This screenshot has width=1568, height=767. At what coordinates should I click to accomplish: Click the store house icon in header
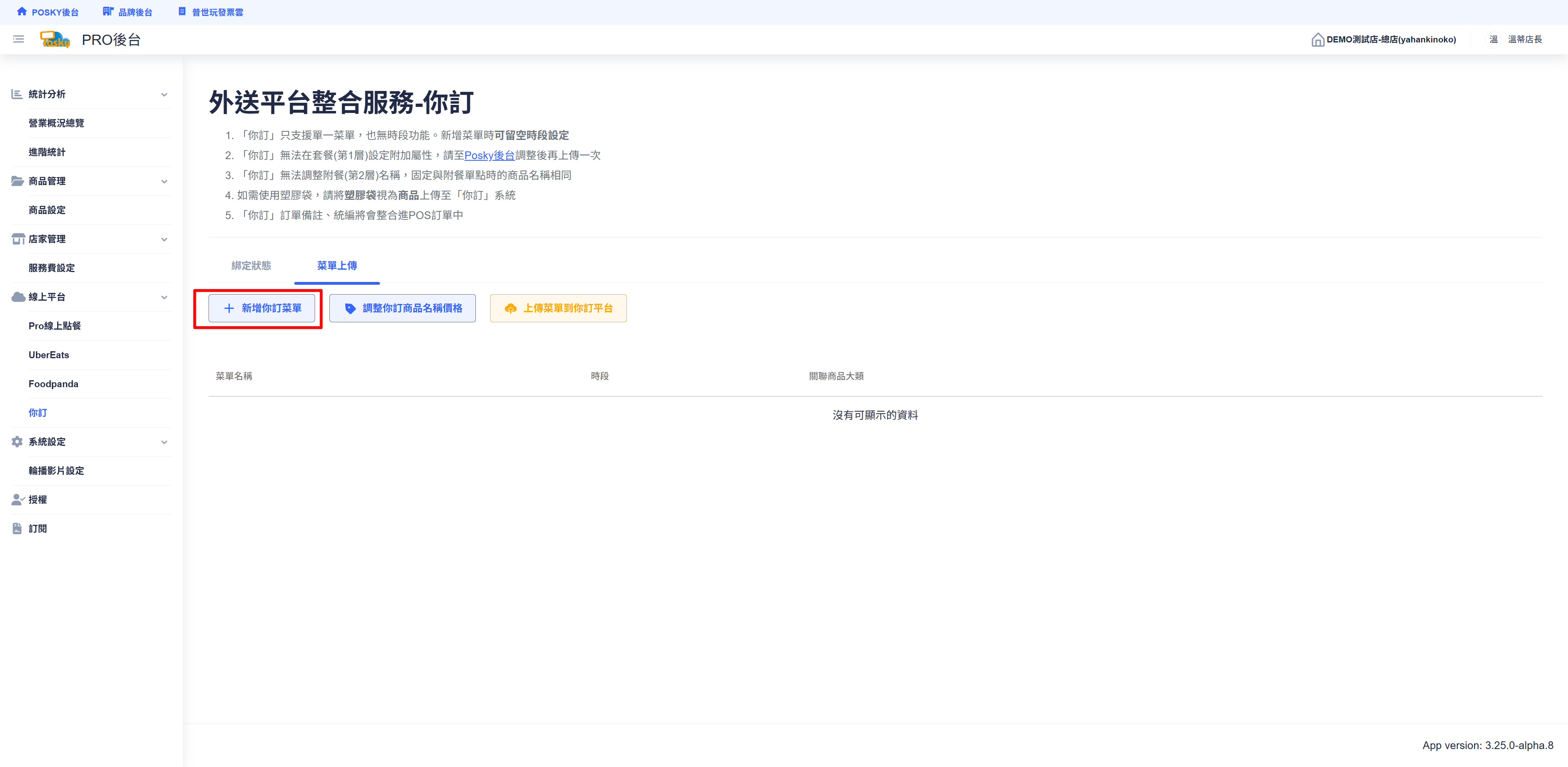[1317, 40]
